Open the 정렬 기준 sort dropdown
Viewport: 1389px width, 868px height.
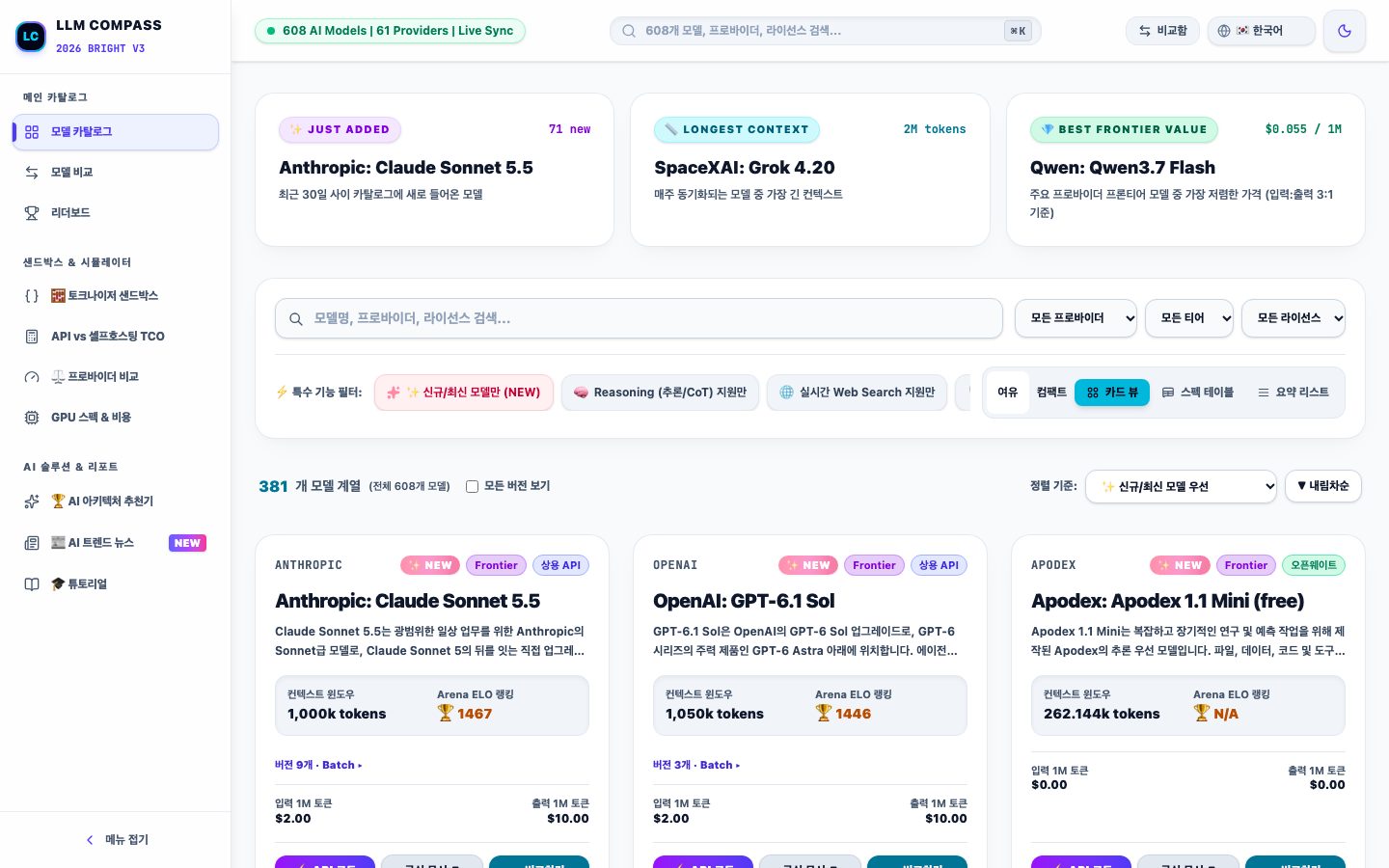click(x=1181, y=486)
